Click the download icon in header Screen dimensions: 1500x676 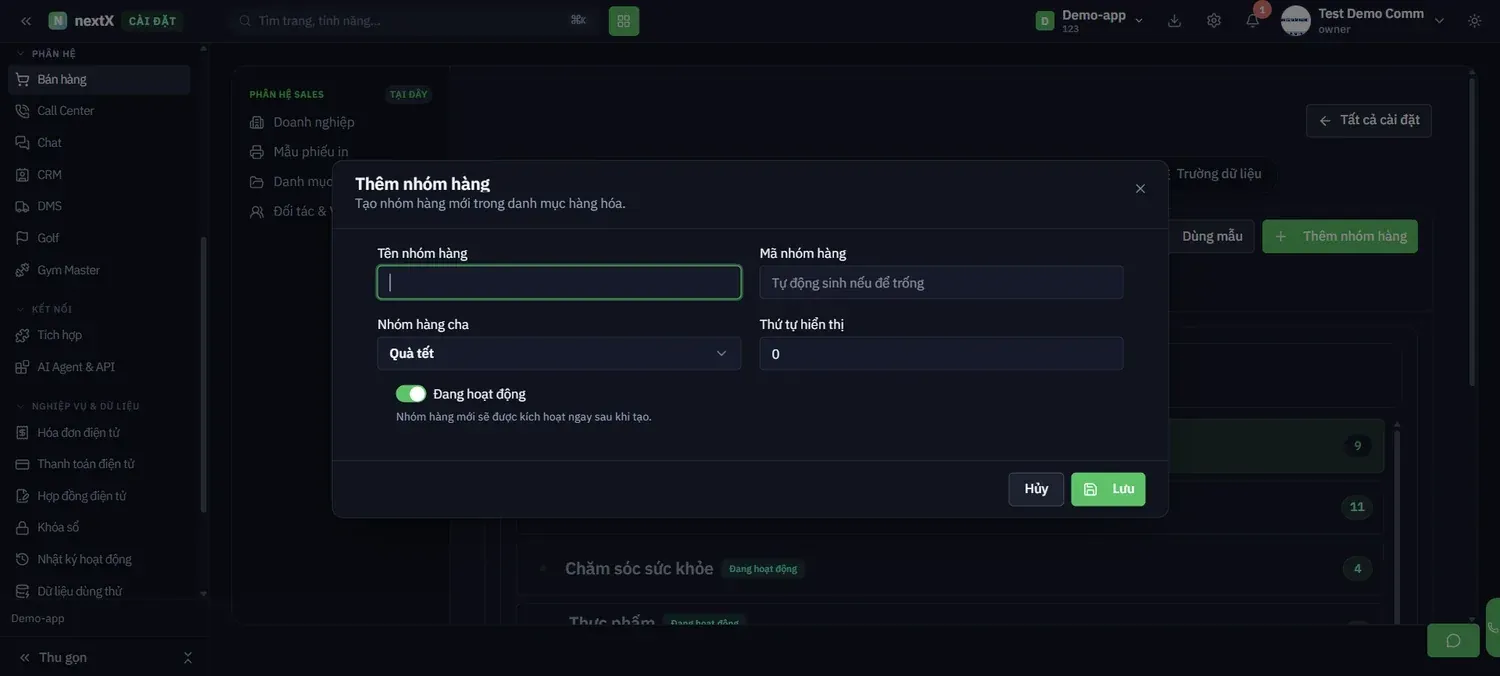coord(1174,21)
